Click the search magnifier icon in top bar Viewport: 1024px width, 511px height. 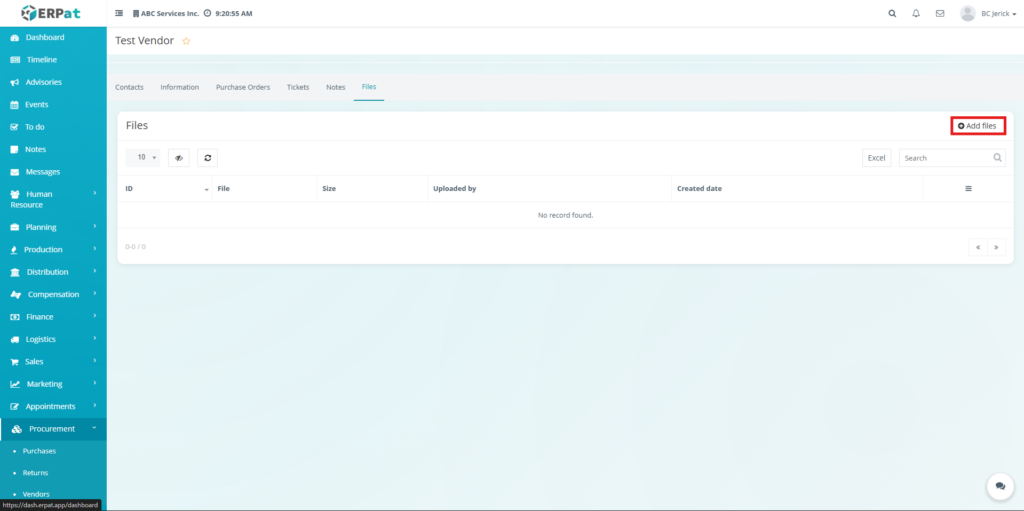pos(892,14)
